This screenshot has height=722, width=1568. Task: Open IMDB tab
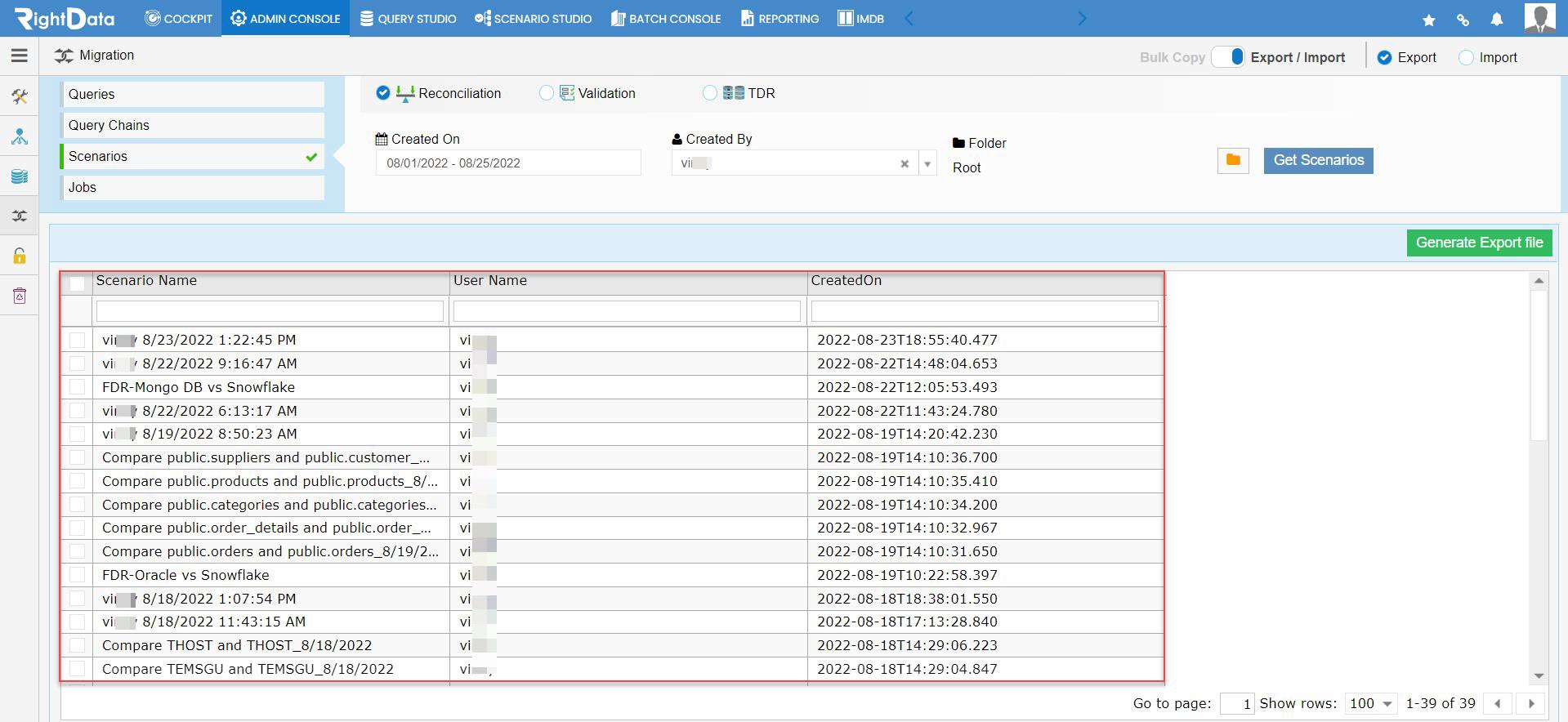[861, 18]
